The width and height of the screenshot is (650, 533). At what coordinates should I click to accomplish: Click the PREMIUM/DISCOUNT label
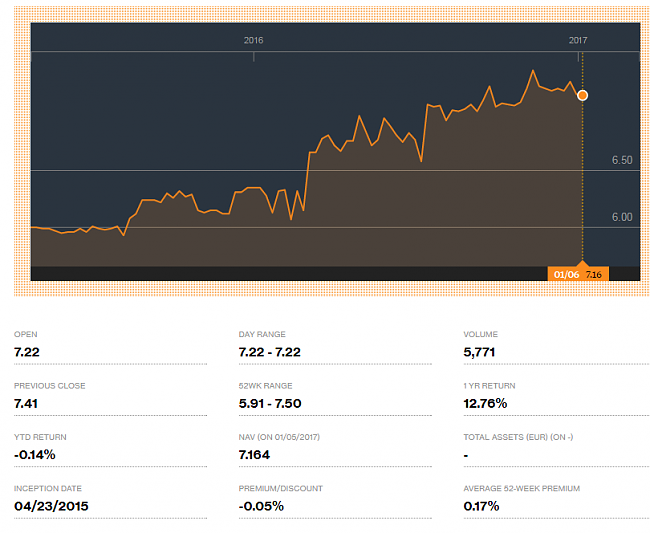(281, 488)
